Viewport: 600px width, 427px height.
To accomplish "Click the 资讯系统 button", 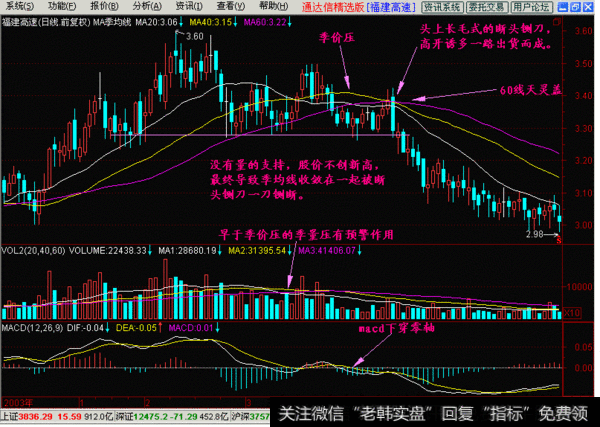I will click(x=443, y=7).
